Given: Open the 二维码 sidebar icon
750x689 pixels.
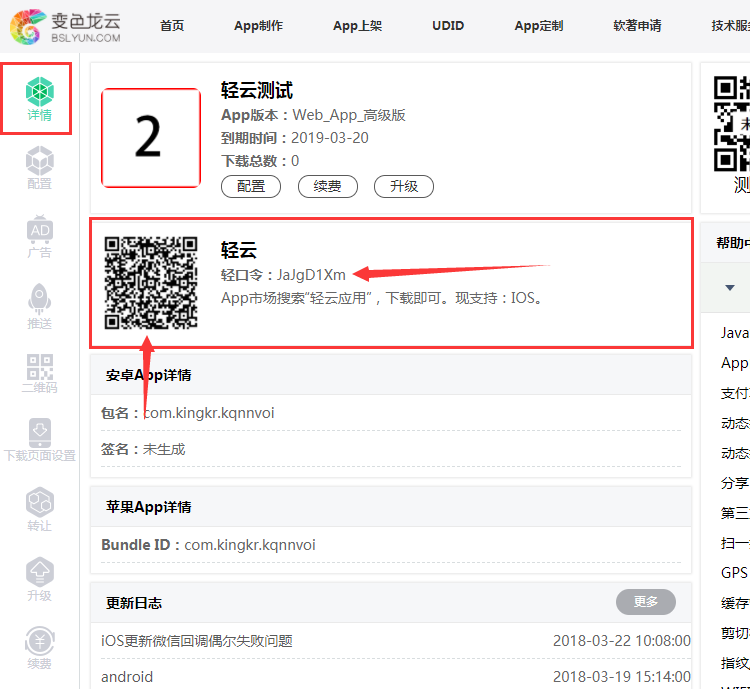Looking at the screenshot, I should tap(39, 374).
